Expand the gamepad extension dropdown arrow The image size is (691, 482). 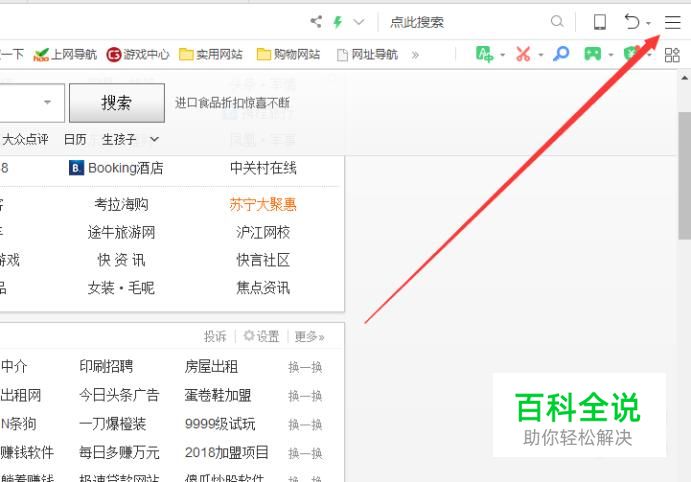(611, 56)
